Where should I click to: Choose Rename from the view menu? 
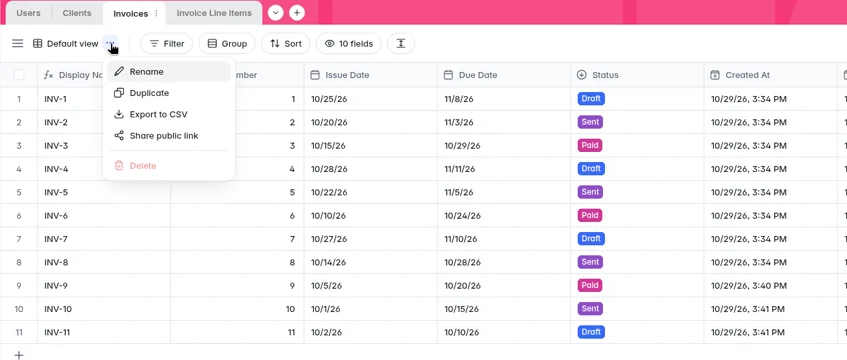pos(169,71)
